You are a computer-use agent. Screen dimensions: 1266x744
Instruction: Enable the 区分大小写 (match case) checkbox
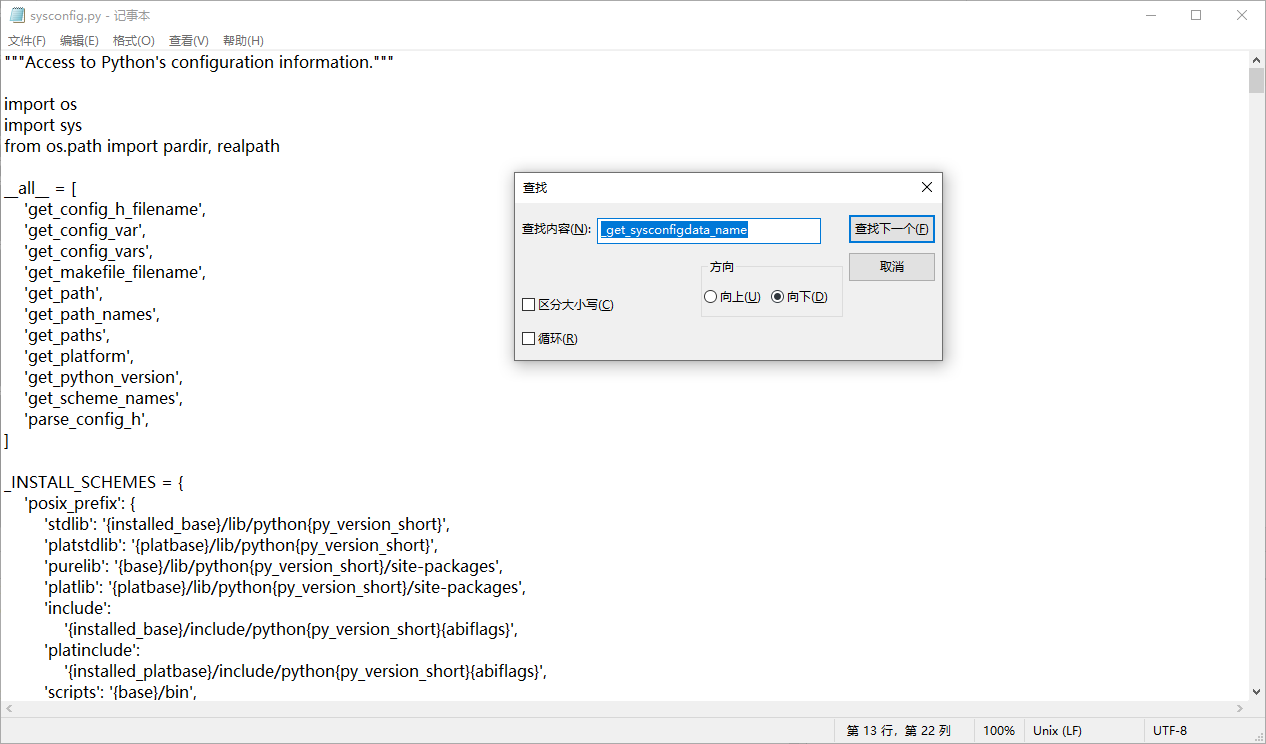(529, 304)
